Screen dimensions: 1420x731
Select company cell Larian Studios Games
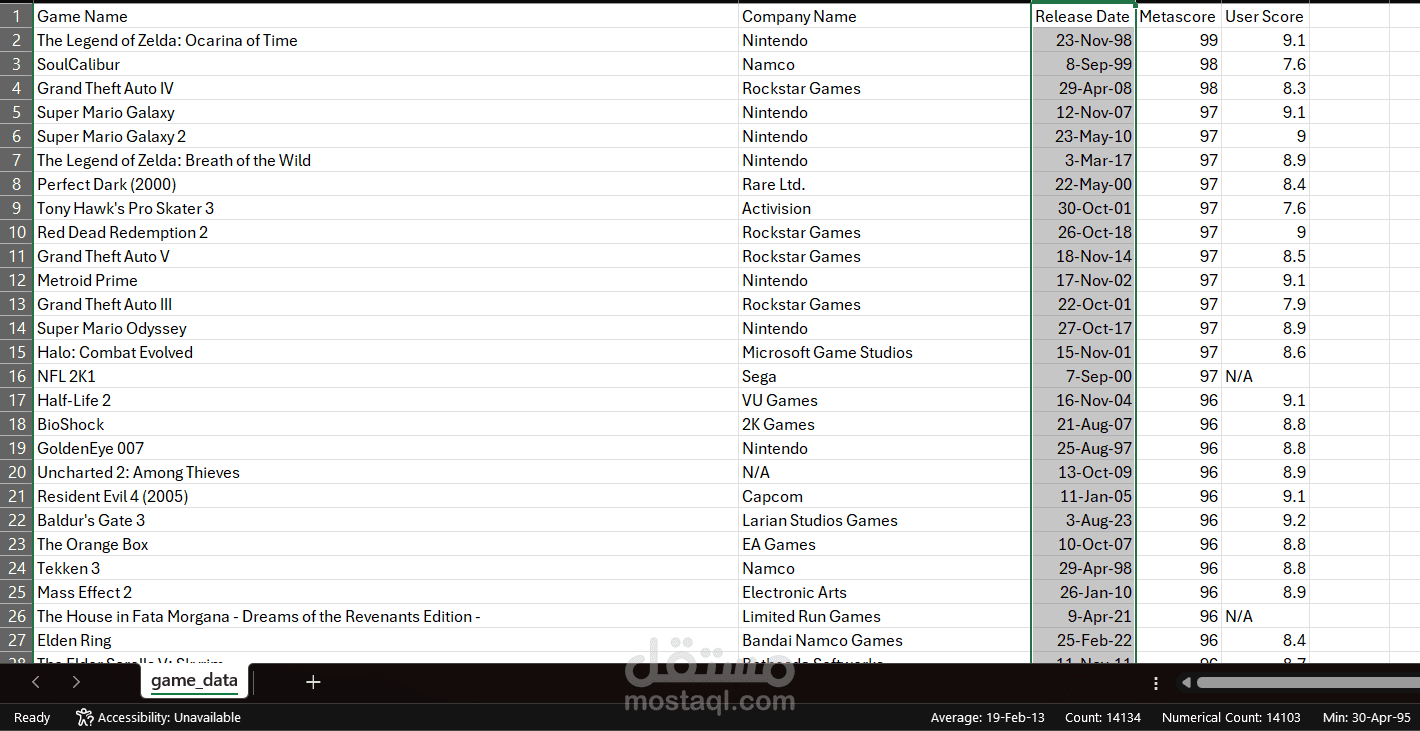click(x=885, y=520)
